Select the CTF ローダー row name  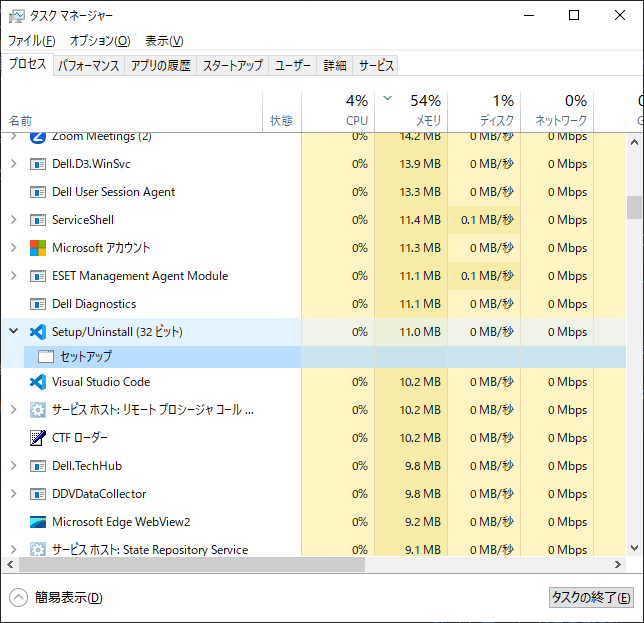(80, 438)
